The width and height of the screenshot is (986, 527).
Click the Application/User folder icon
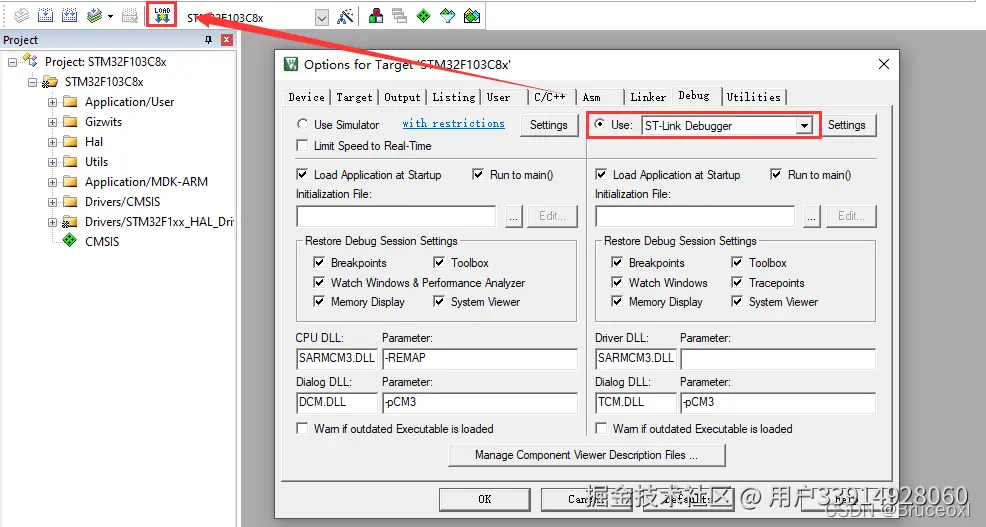click(x=70, y=101)
